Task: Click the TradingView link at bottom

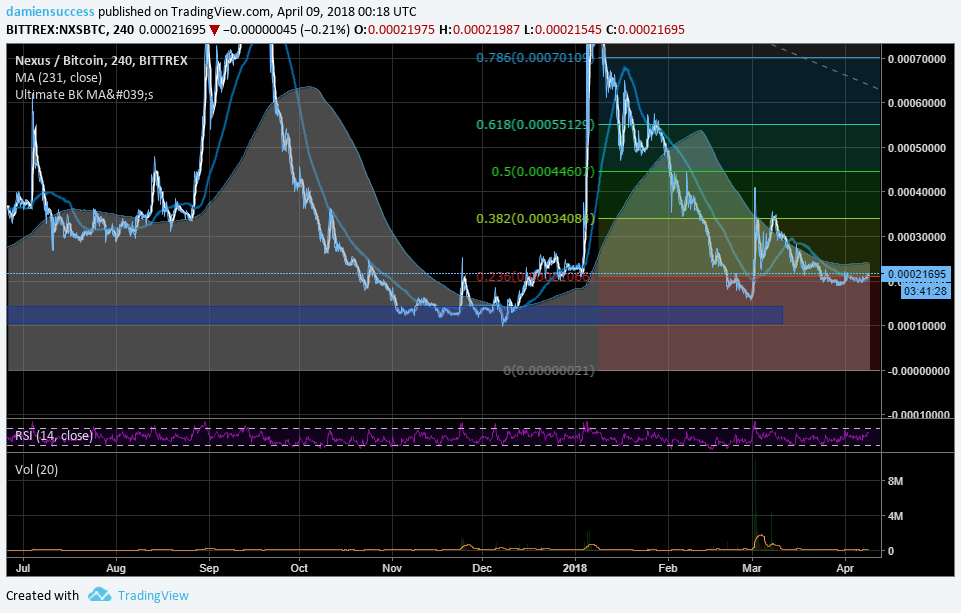Action: coord(153,595)
